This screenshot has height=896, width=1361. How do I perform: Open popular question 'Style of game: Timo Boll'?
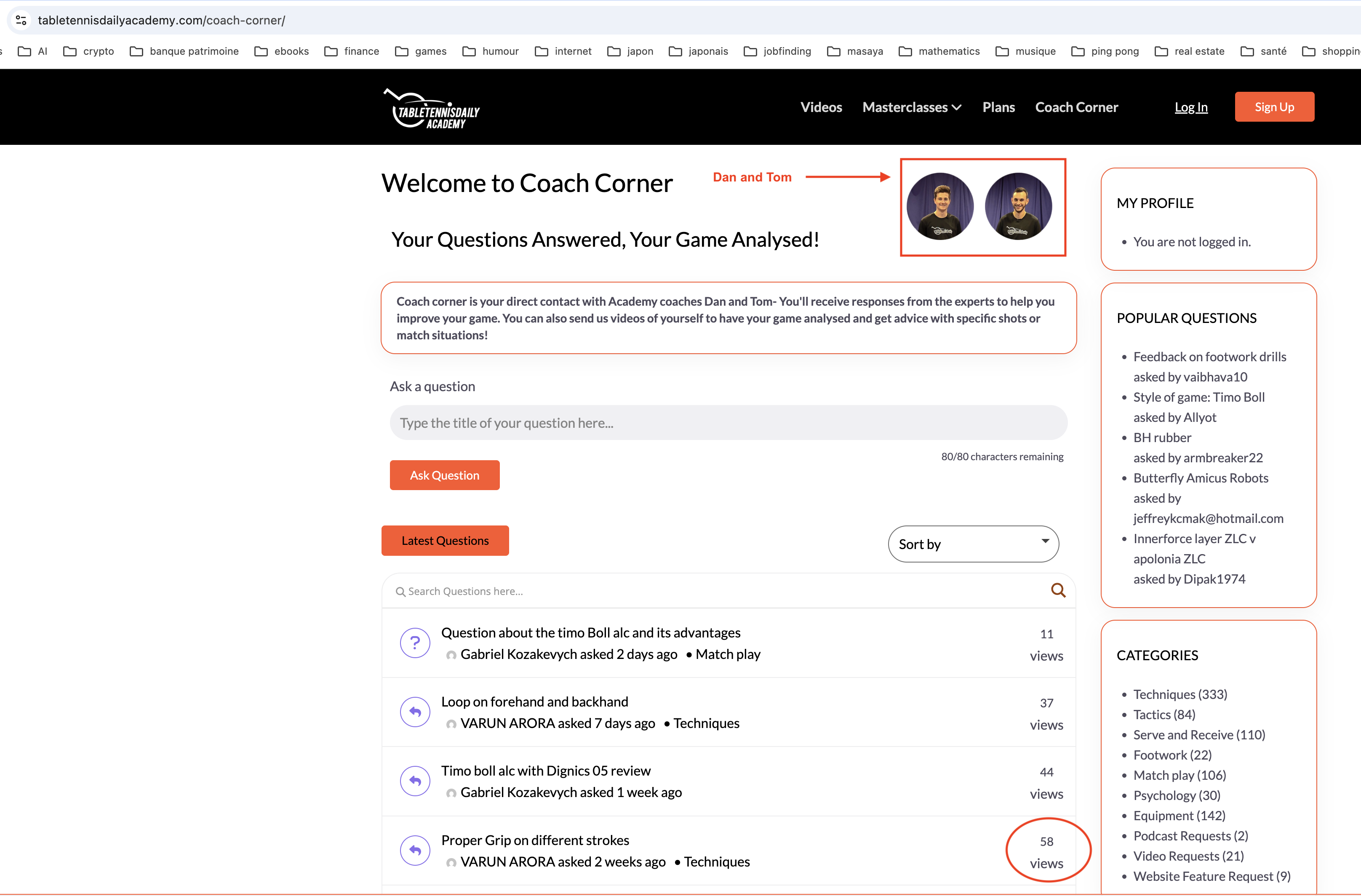tap(1198, 397)
